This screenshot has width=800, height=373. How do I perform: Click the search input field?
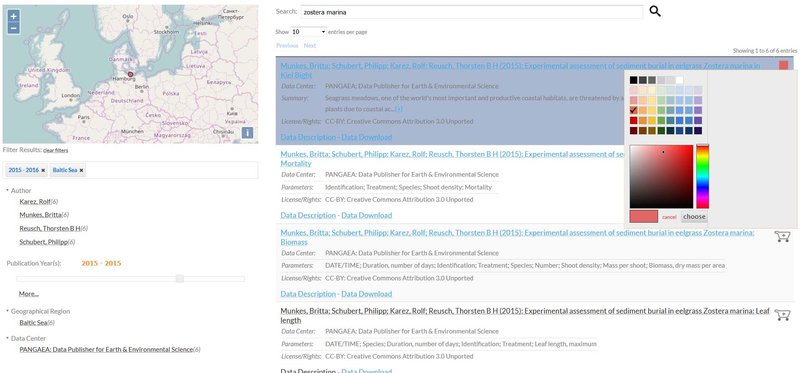(472, 12)
